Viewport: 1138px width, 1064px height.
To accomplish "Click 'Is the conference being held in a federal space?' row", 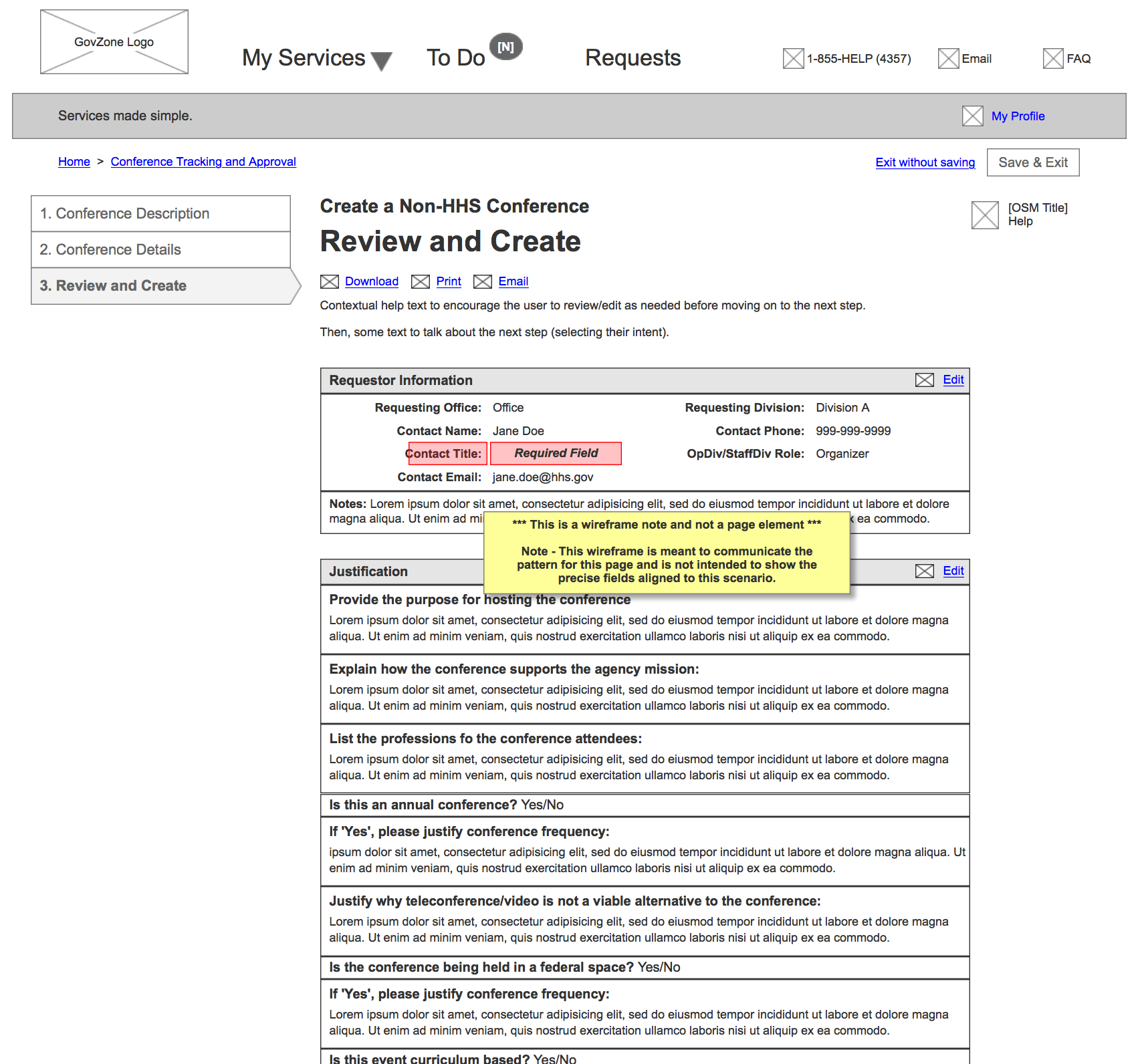I will [645, 967].
